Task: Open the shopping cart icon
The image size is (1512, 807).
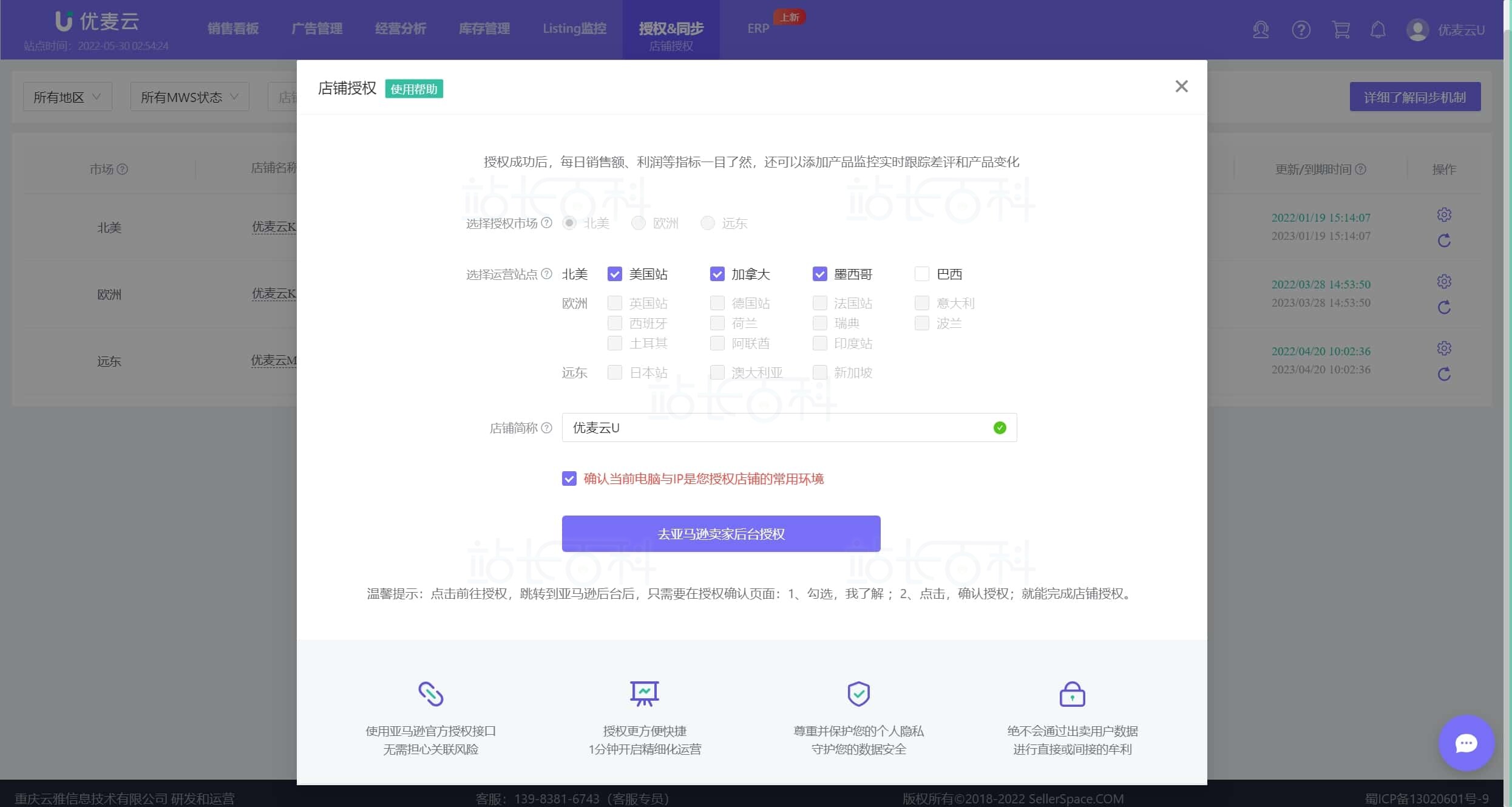Action: (1340, 30)
